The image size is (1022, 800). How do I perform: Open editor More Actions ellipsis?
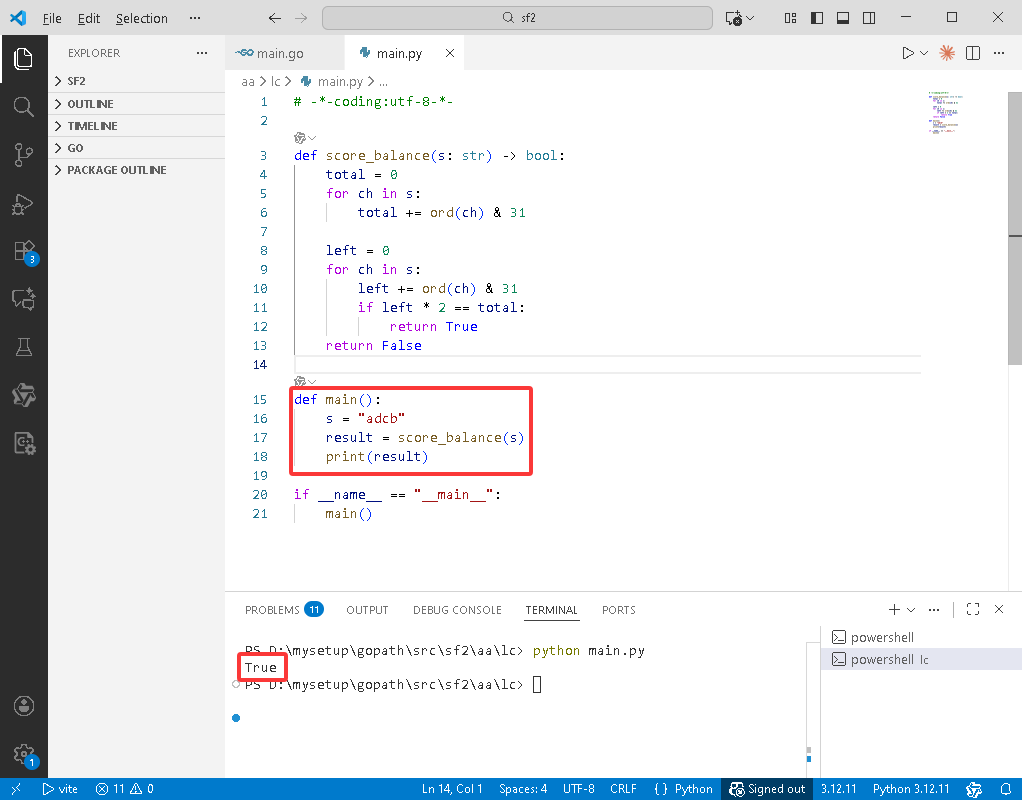[x=999, y=53]
